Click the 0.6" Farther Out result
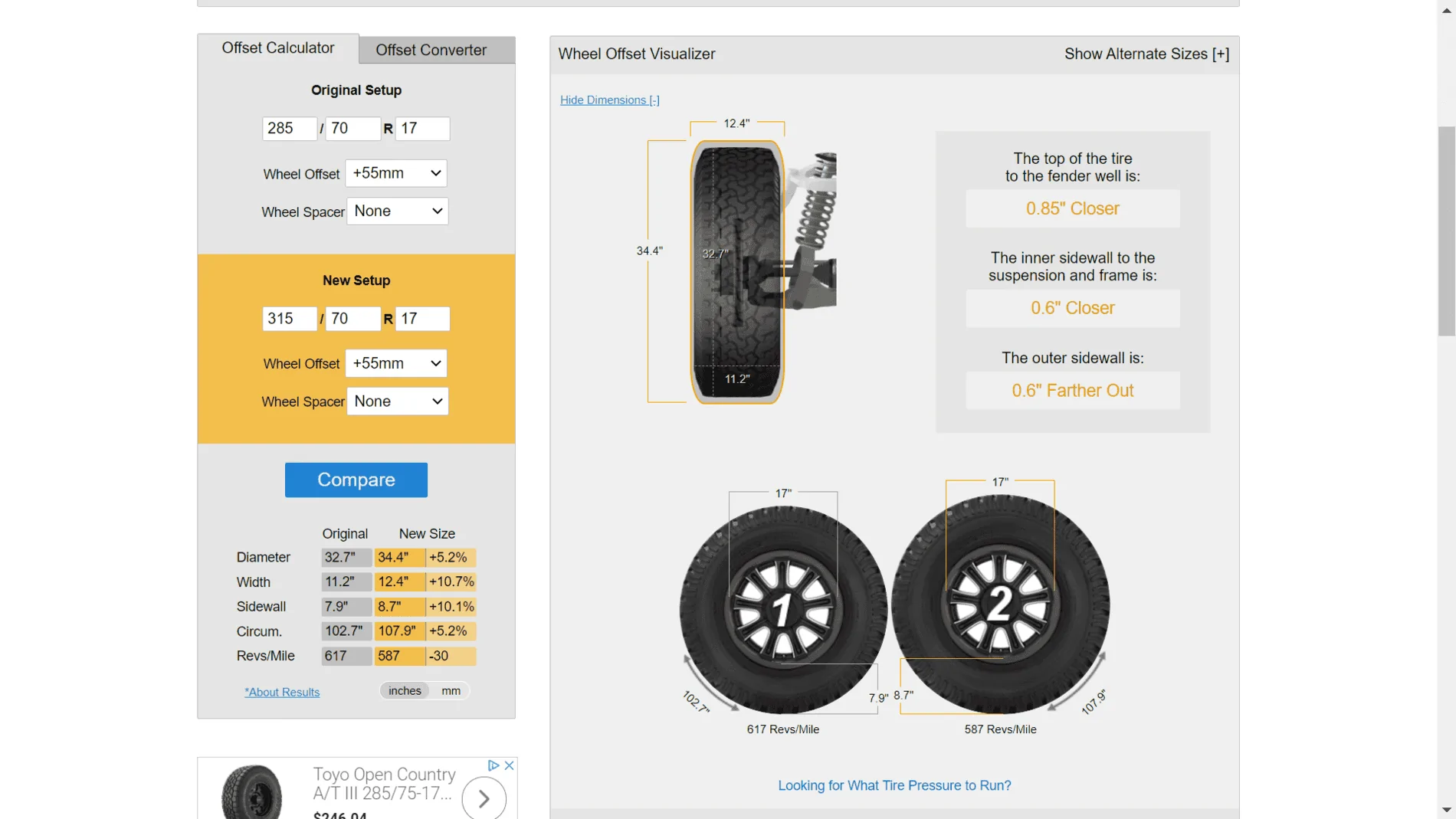Viewport: 1456px width, 819px height. (x=1072, y=391)
